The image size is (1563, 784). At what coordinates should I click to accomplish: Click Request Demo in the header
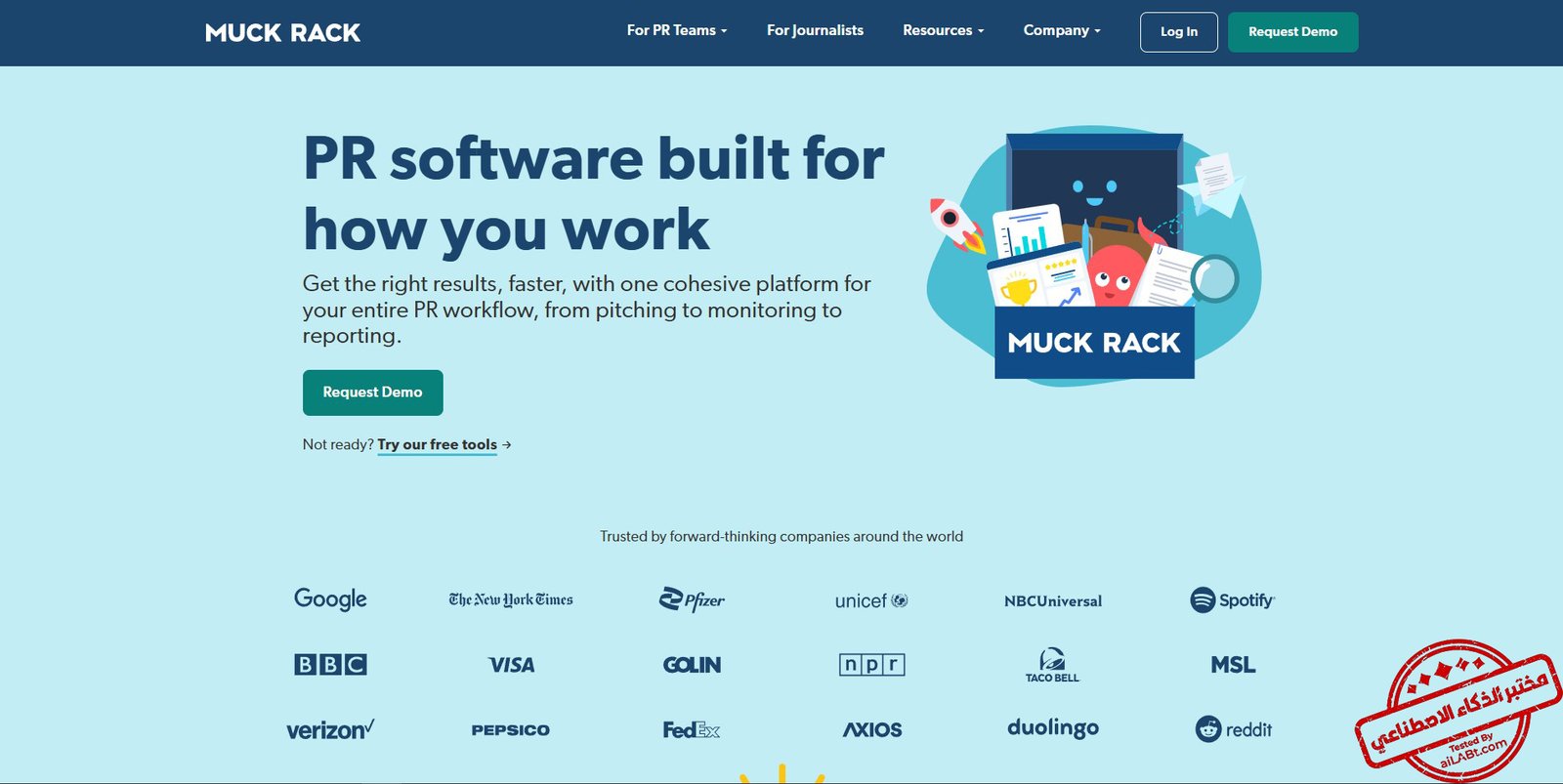(x=1292, y=32)
